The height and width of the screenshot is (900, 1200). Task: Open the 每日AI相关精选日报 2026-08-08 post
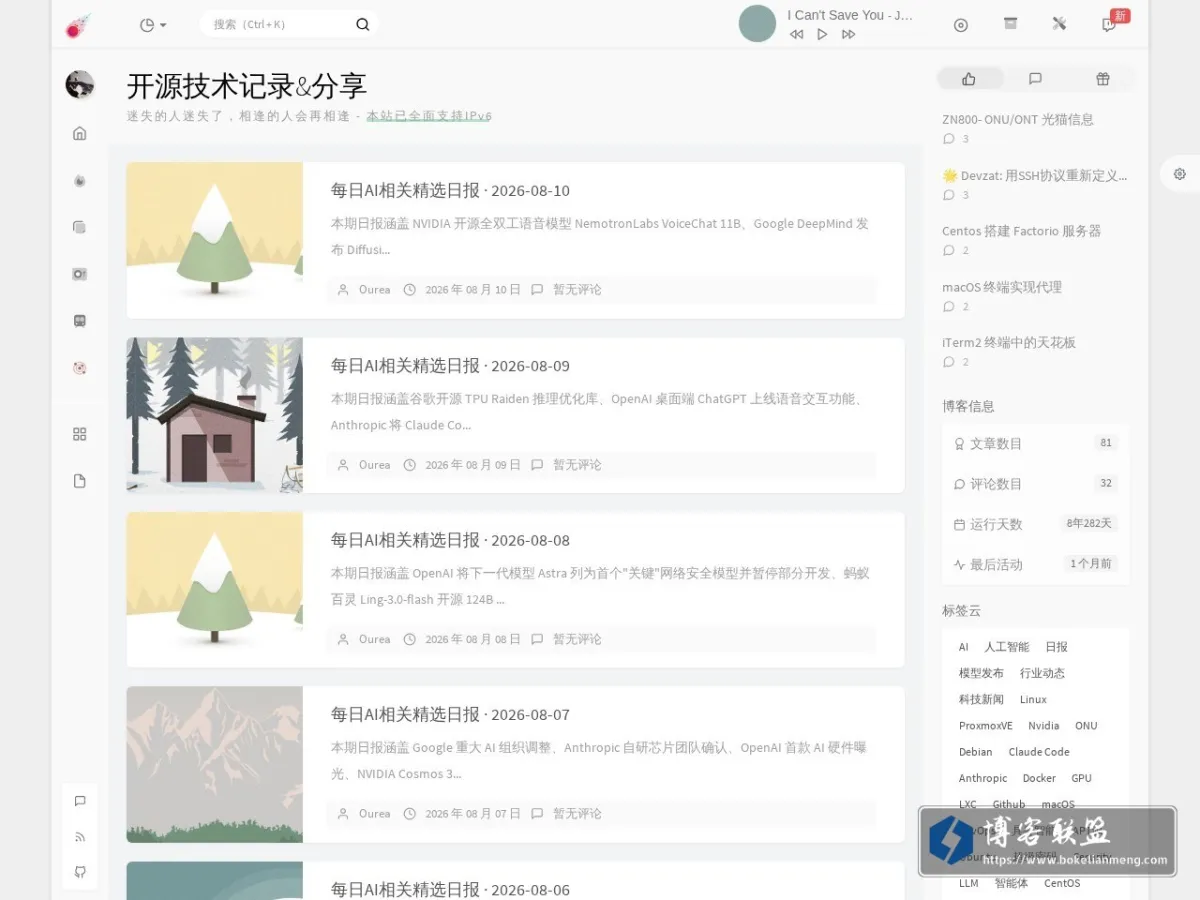point(450,540)
